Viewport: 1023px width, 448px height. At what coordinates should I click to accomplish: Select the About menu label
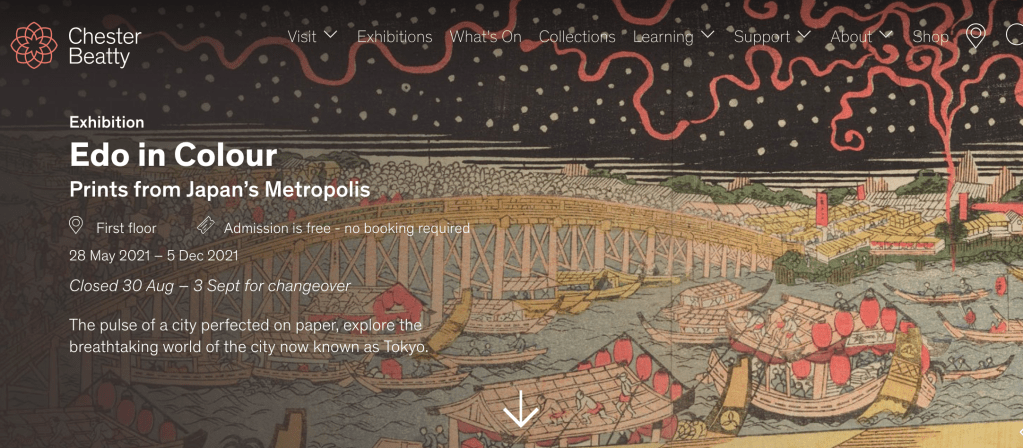[x=851, y=37]
